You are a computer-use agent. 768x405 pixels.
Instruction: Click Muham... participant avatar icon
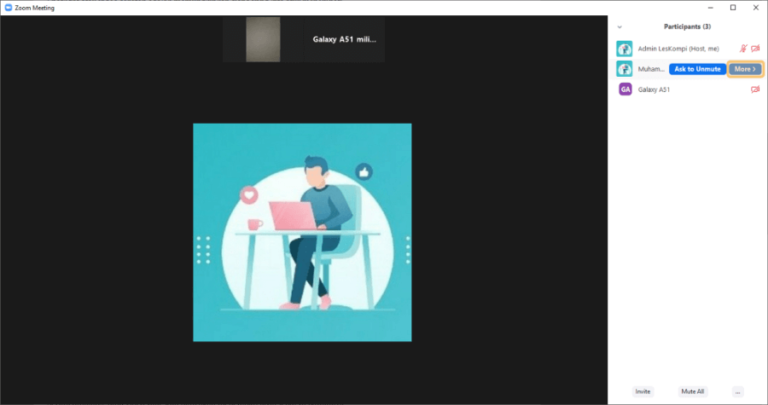tap(624, 69)
